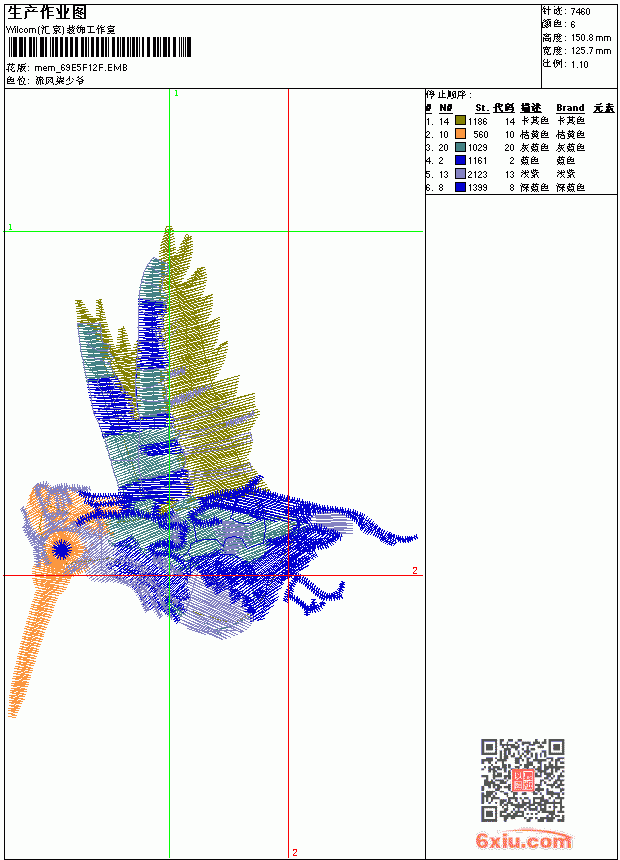Select the 2123 stitch count in row 5
The width and height of the screenshot is (620, 860).
[477, 174]
